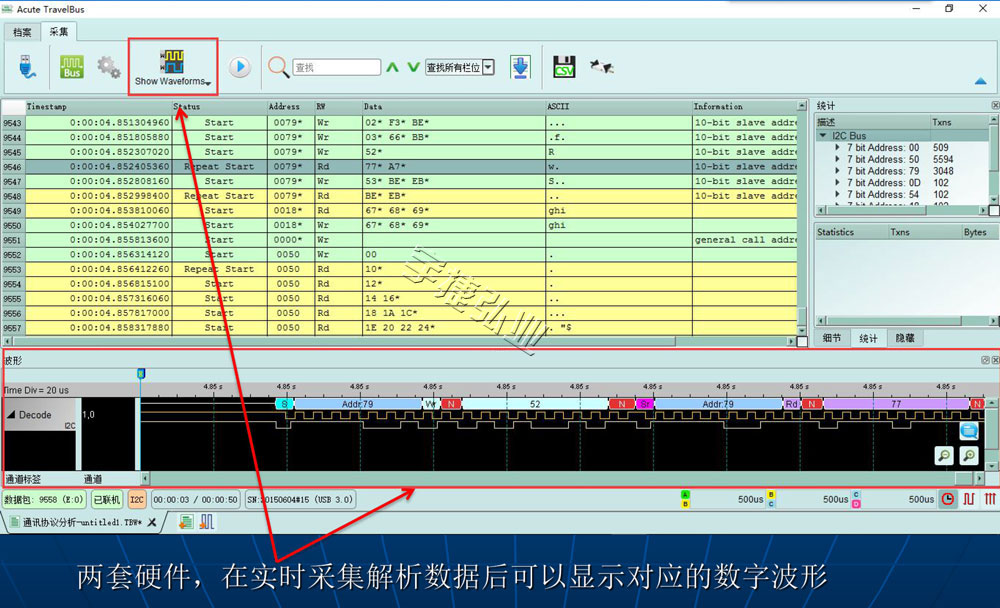1000x608 pixels.
Task: Click the left magnifier zoom icon in waveform
Action: click(944, 455)
